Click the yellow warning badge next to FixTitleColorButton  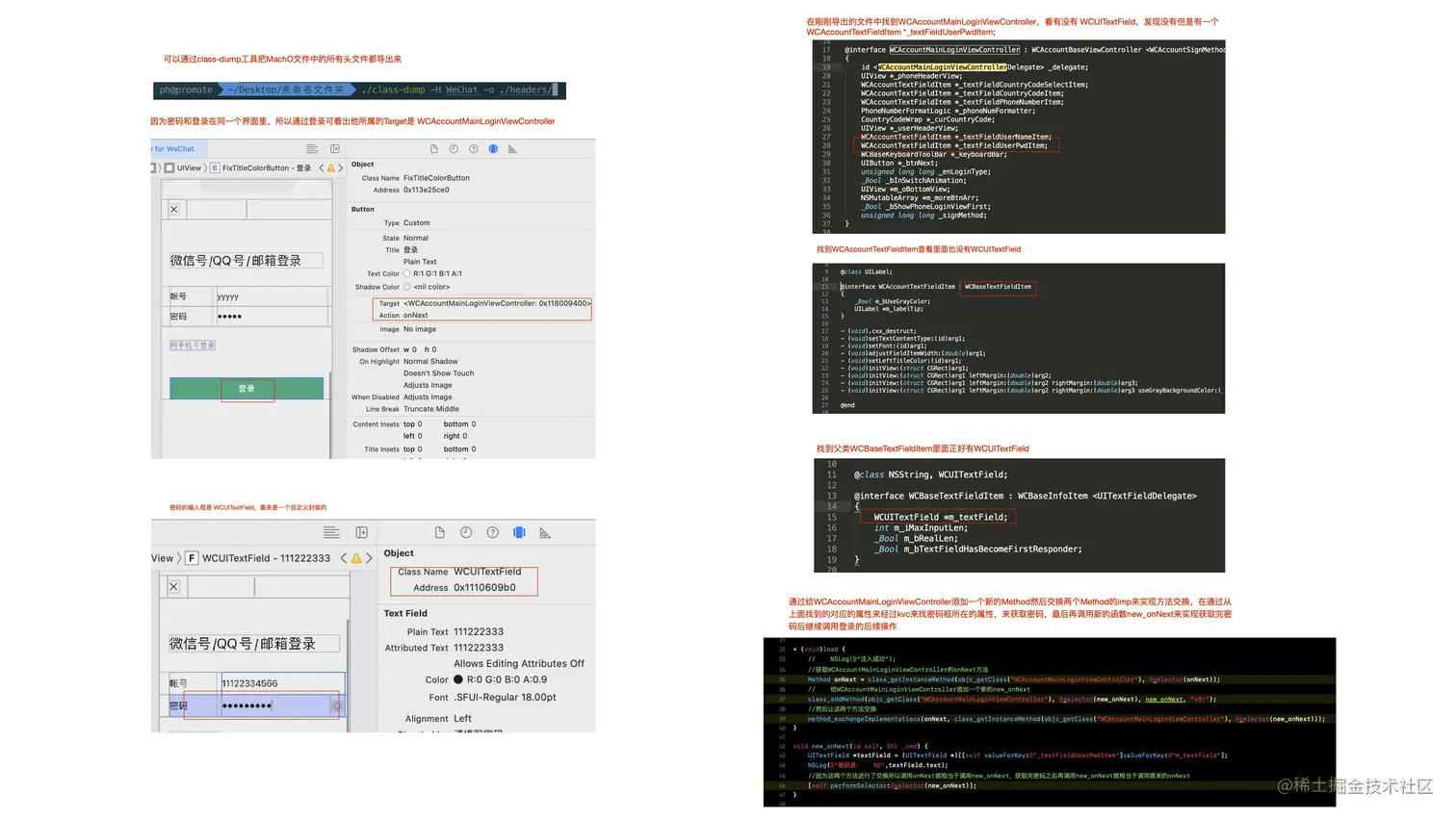coord(329,167)
